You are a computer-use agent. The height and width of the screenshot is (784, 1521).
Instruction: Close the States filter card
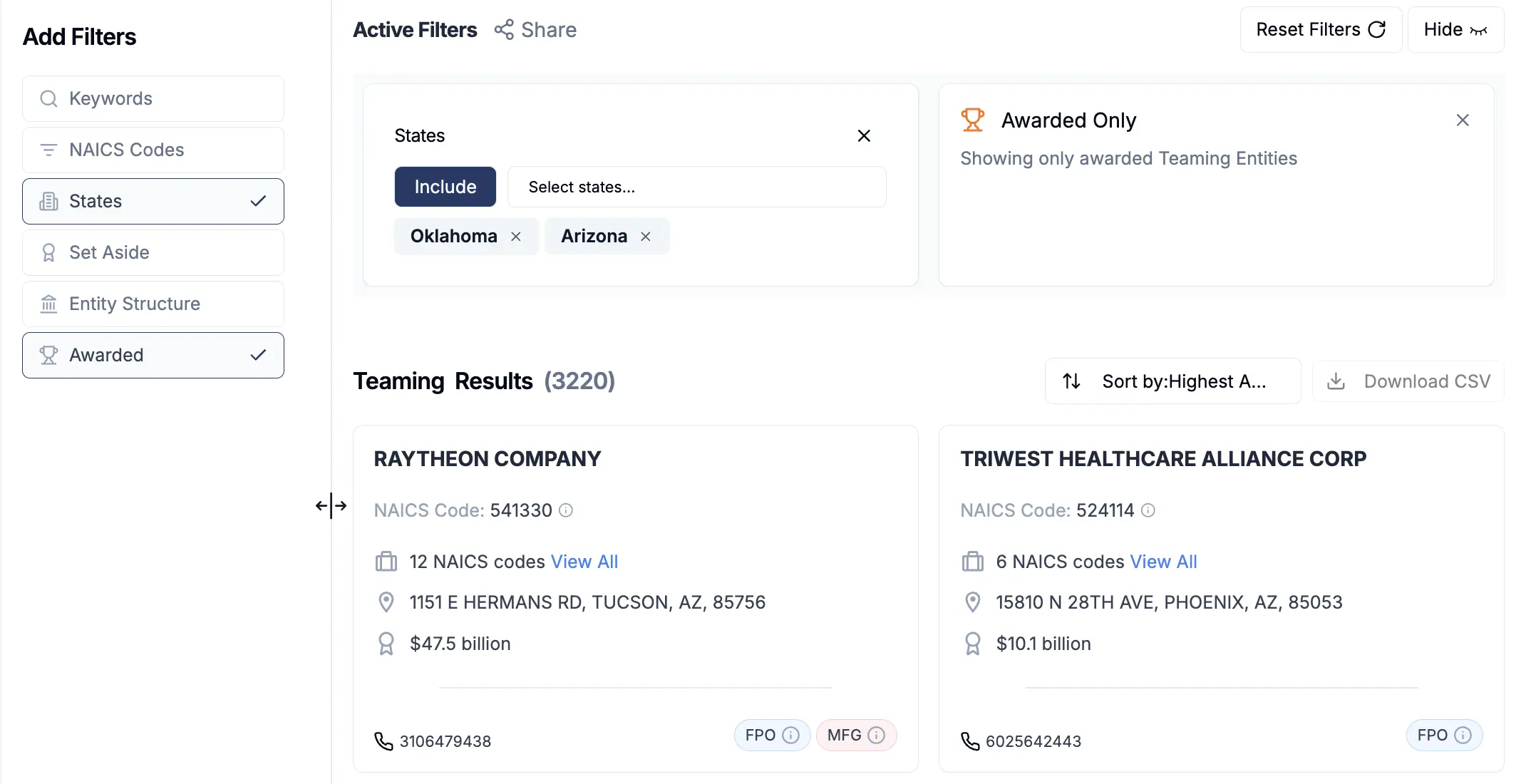tap(864, 135)
